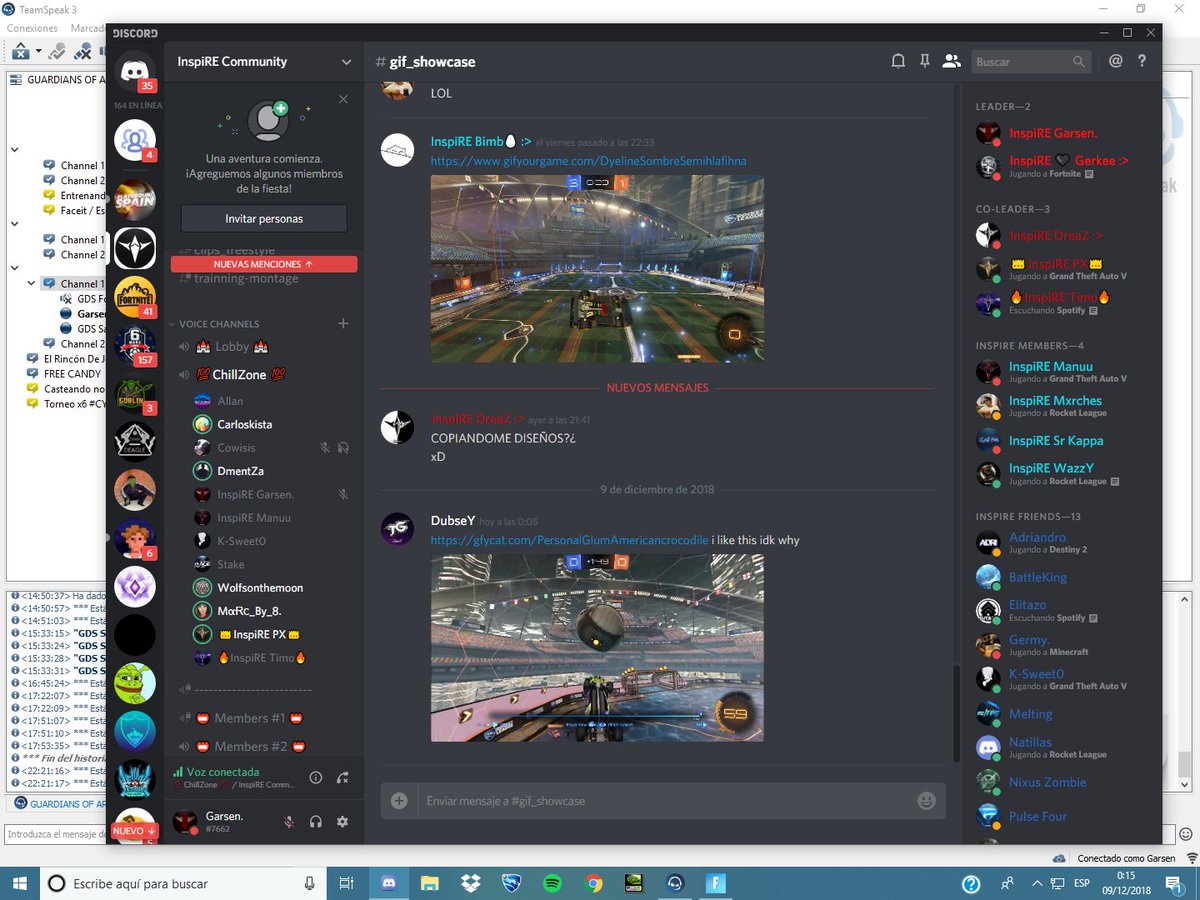
Task: Show pinned messages pin icon
Action: click(925, 62)
